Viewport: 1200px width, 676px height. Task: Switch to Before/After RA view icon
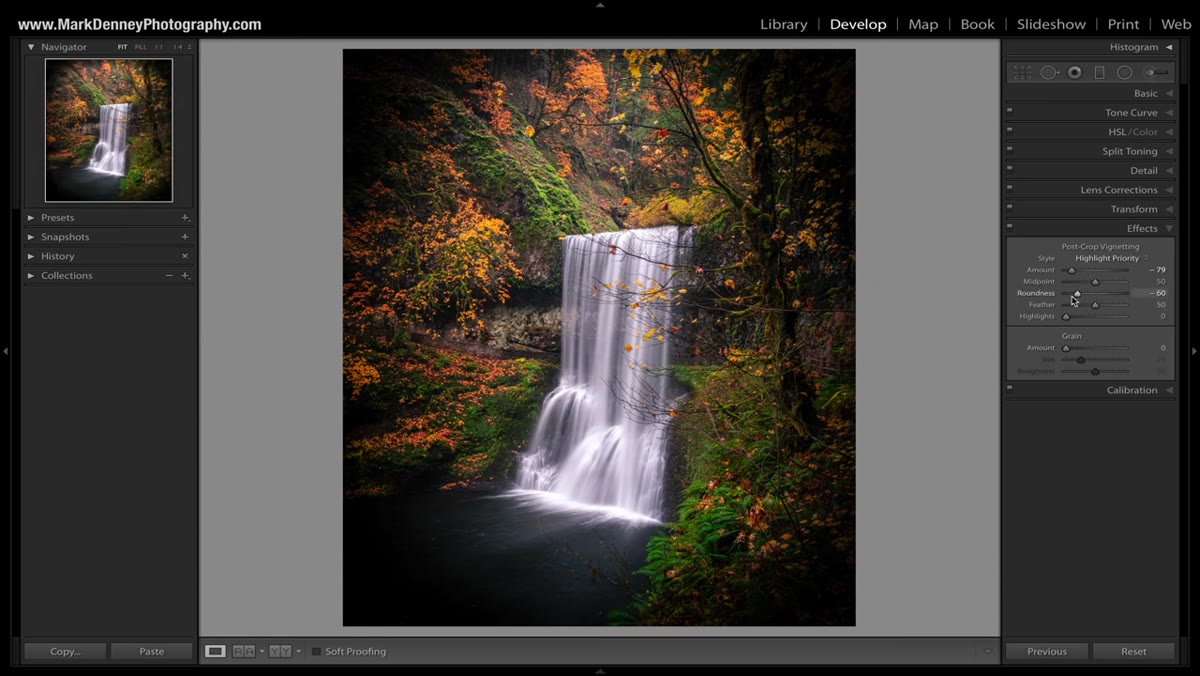[x=244, y=651]
